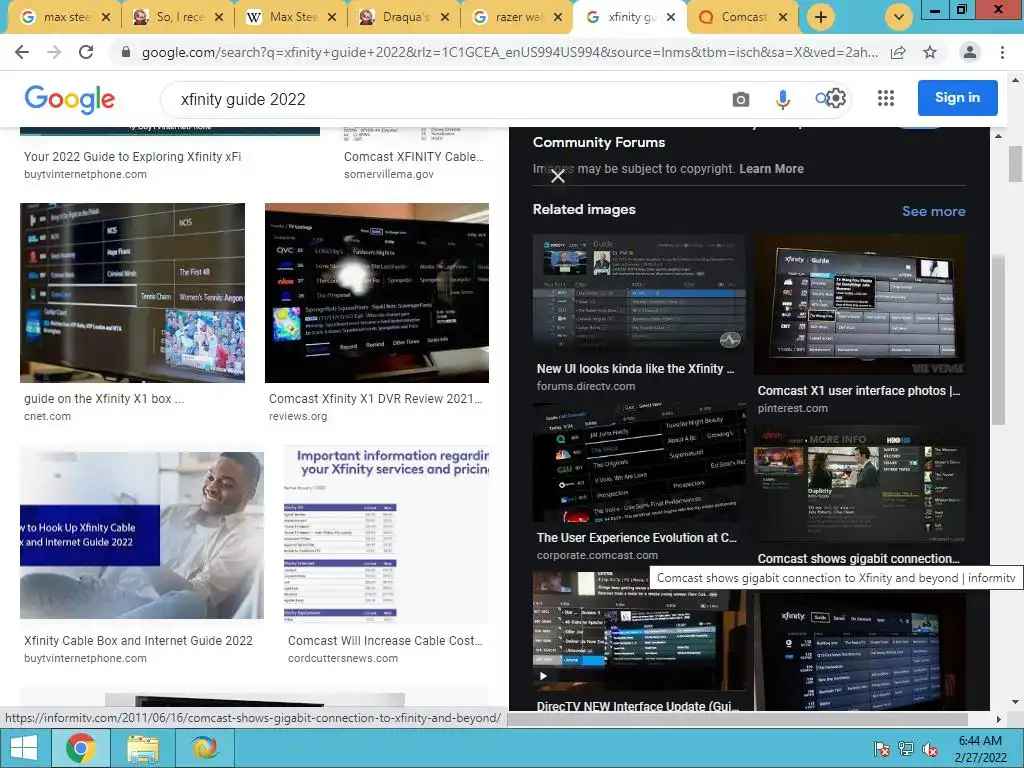1024x768 pixels.
Task: Open the pinterest.com Comcast X1 related image
Action: (859, 304)
